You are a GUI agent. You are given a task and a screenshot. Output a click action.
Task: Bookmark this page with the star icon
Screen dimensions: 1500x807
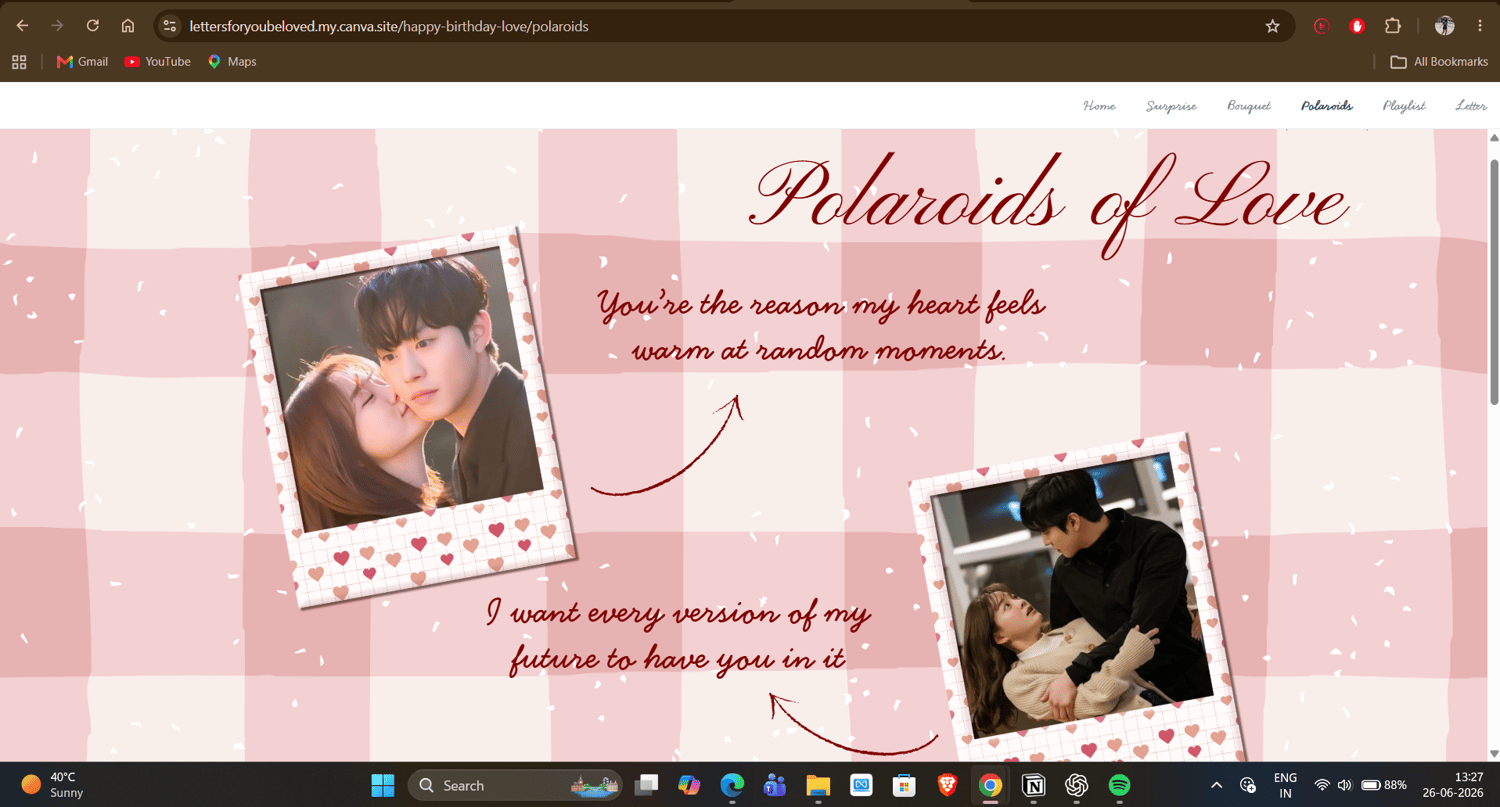coord(1273,26)
